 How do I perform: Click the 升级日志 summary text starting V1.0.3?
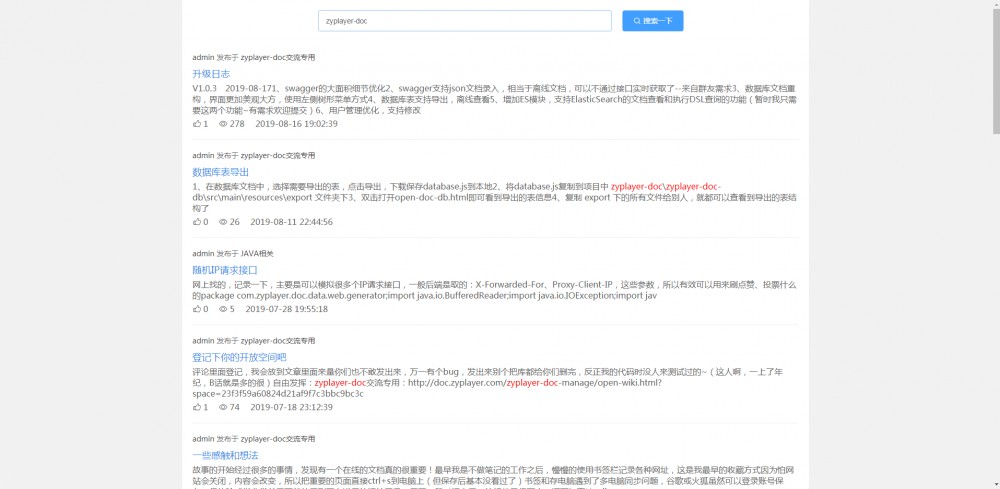[495, 99]
